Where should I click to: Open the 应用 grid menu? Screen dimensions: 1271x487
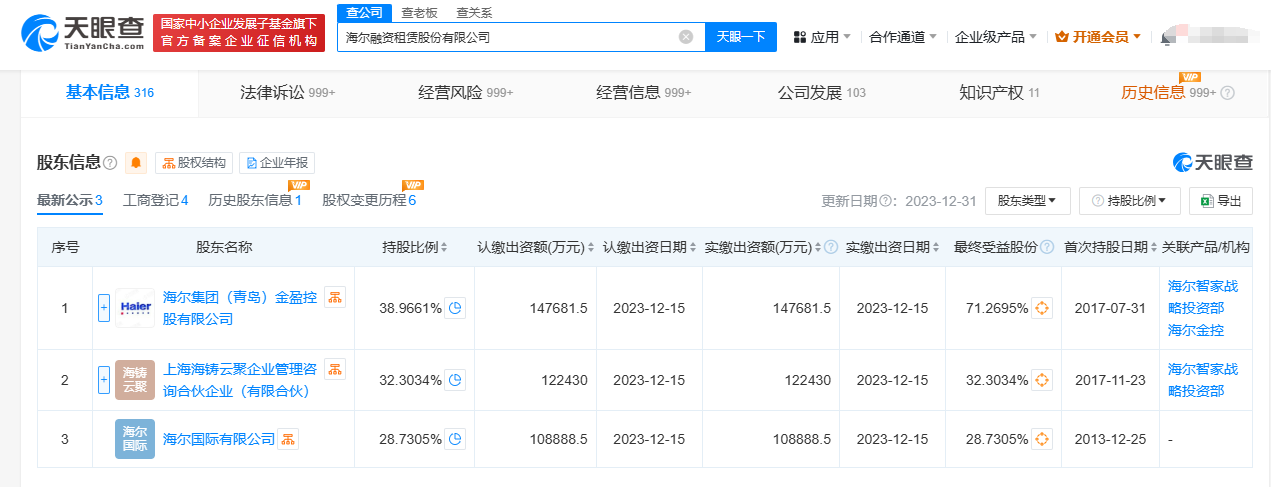822,37
